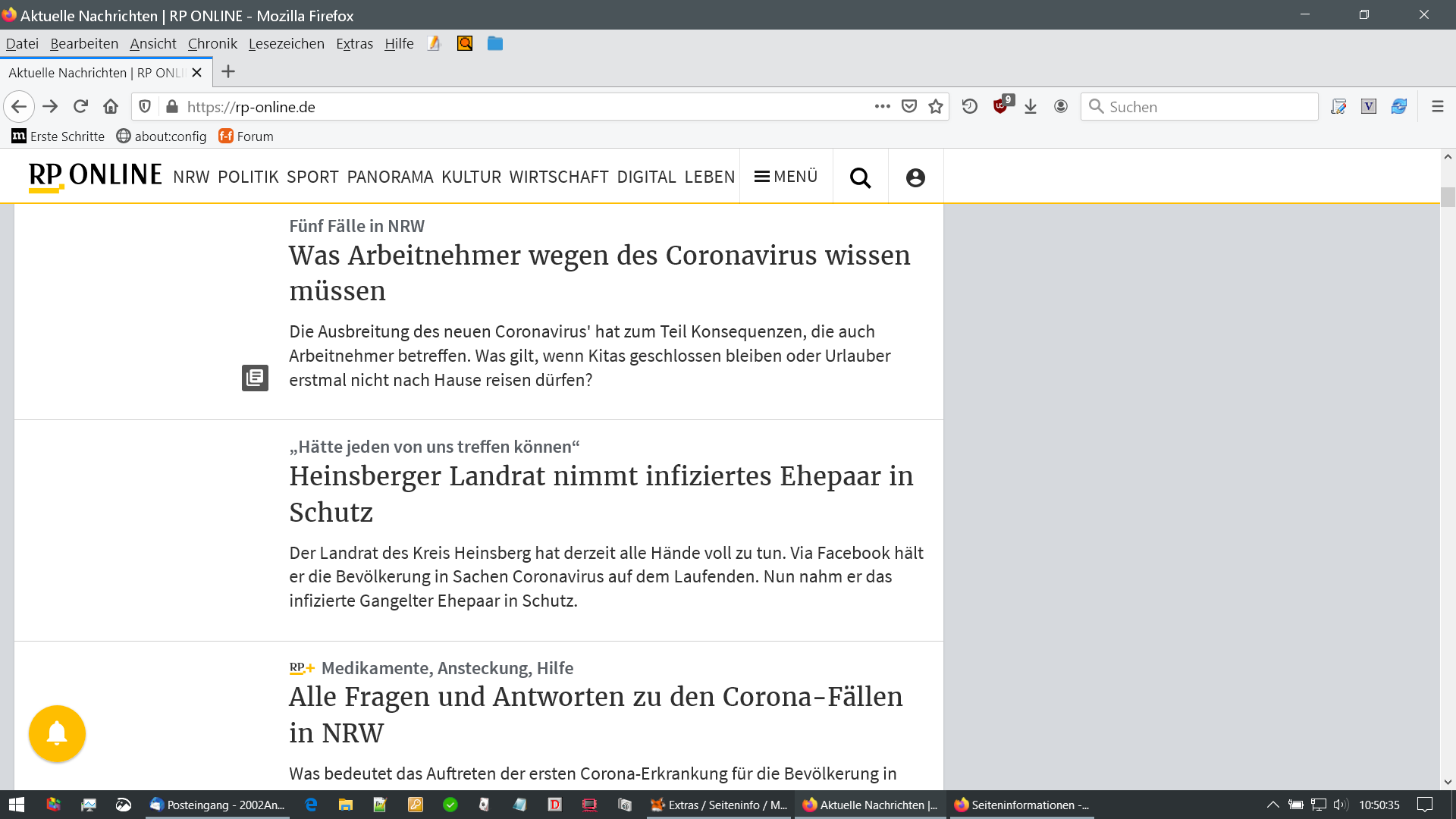
Task: Open the Lesezeichen menu
Action: (286, 44)
